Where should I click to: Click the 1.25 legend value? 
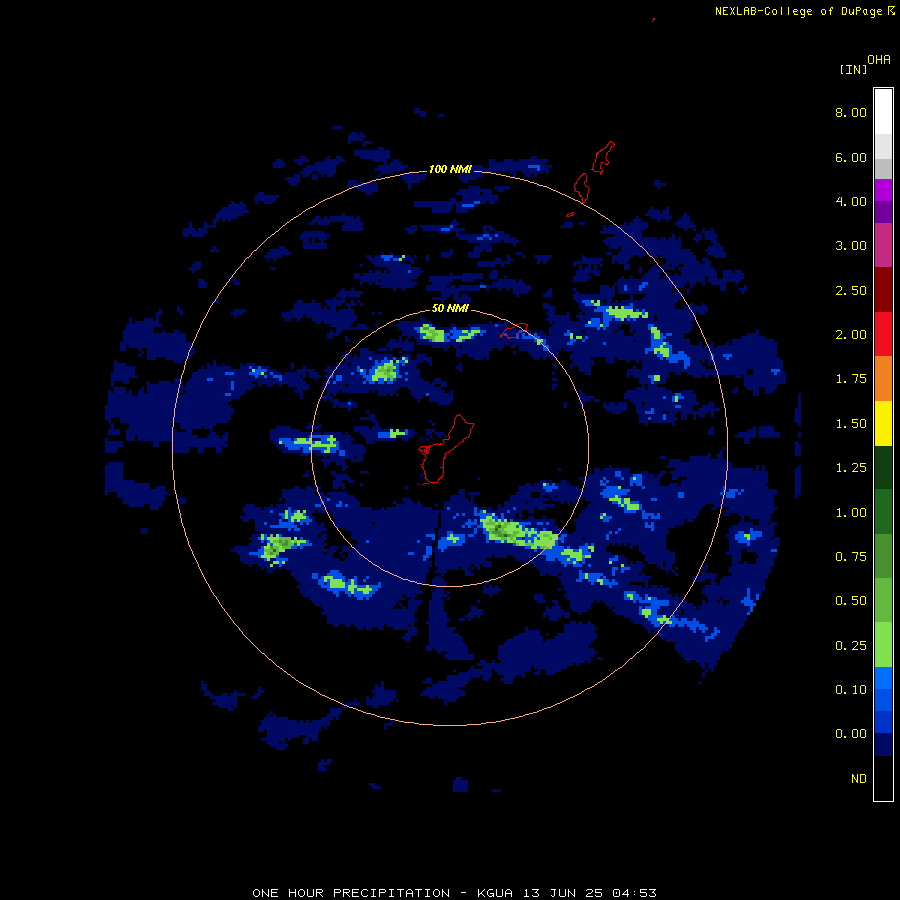coord(851,467)
